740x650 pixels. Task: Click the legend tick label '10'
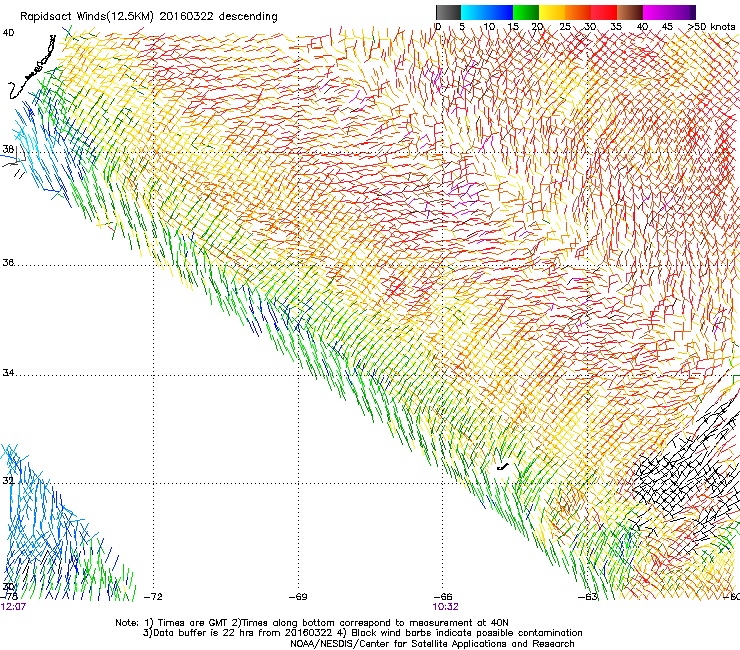click(489, 26)
